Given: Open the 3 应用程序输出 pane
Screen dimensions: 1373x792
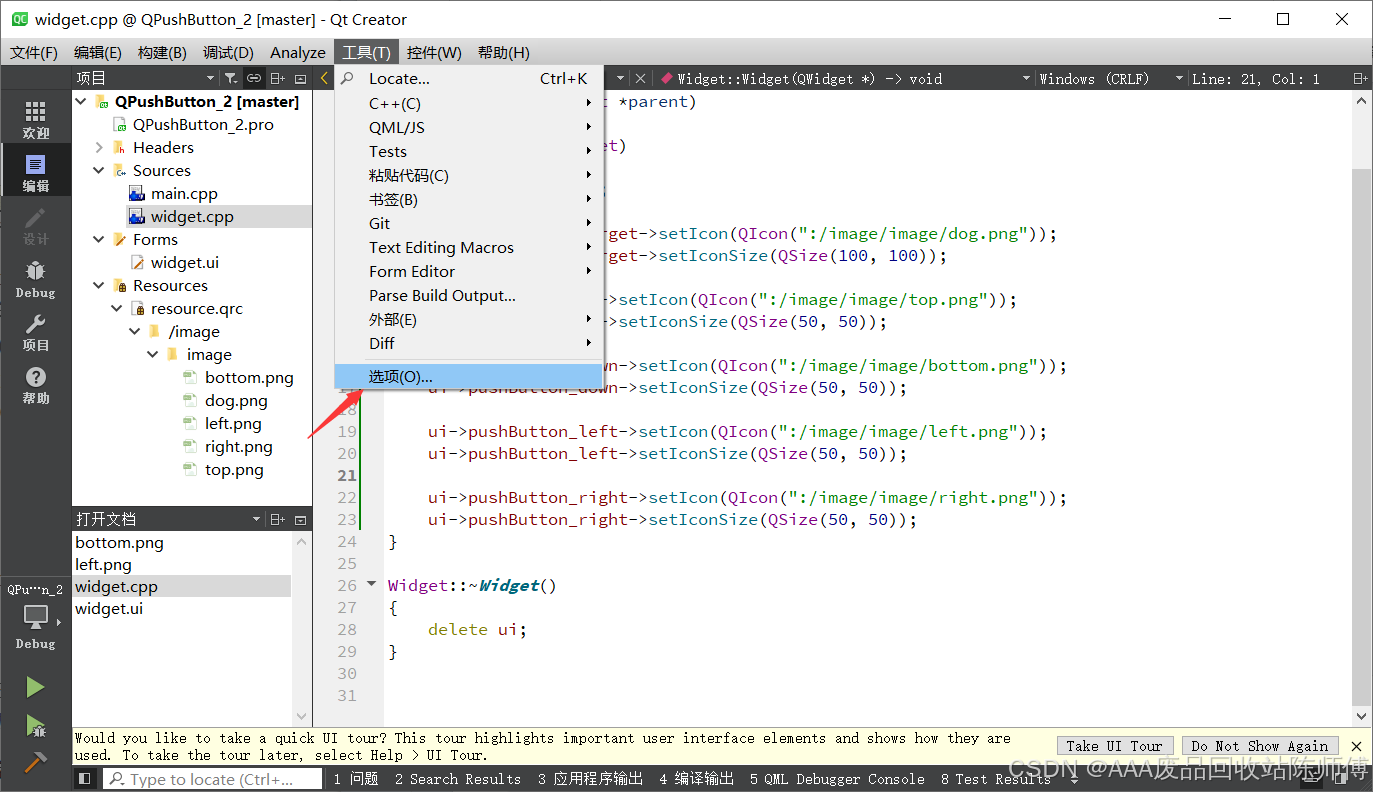Looking at the screenshot, I should tap(590, 779).
